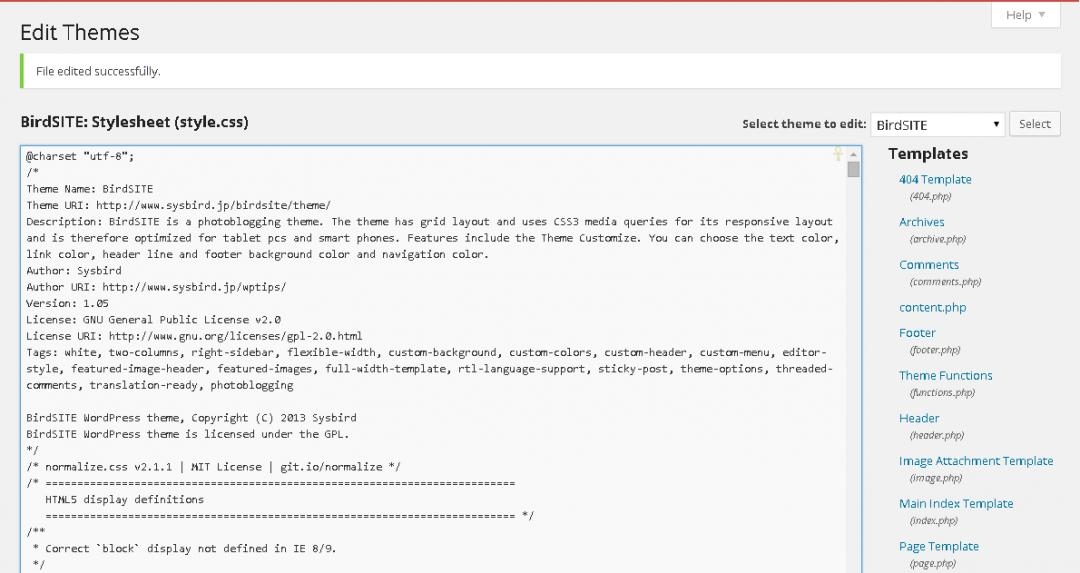Image resolution: width=1080 pixels, height=573 pixels.
Task: Open the Main Index Template link
Action: click(x=956, y=503)
